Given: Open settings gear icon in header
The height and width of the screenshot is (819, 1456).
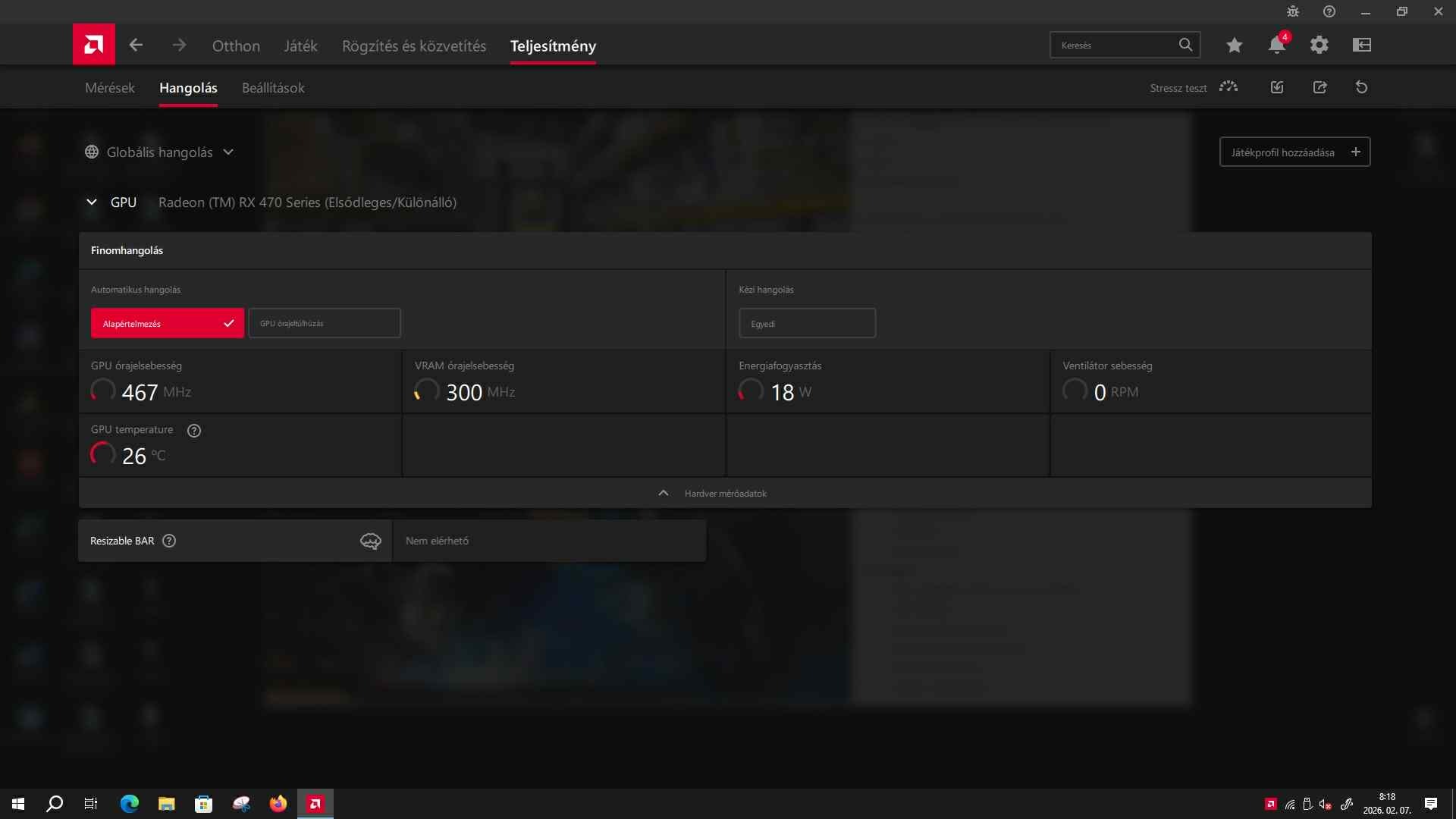Looking at the screenshot, I should click(x=1319, y=45).
